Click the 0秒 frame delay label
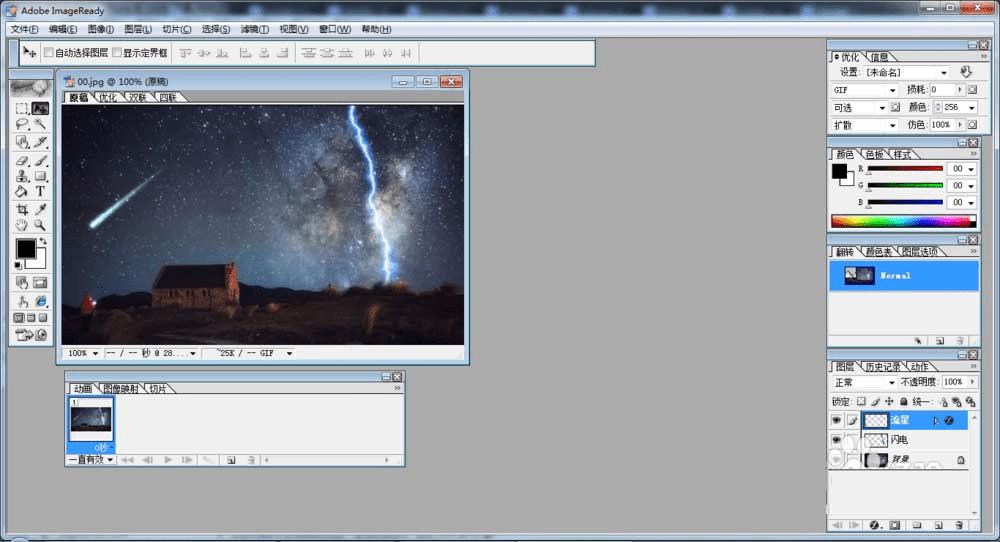Image resolution: width=1000 pixels, height=542 pixels. point(102,448)
